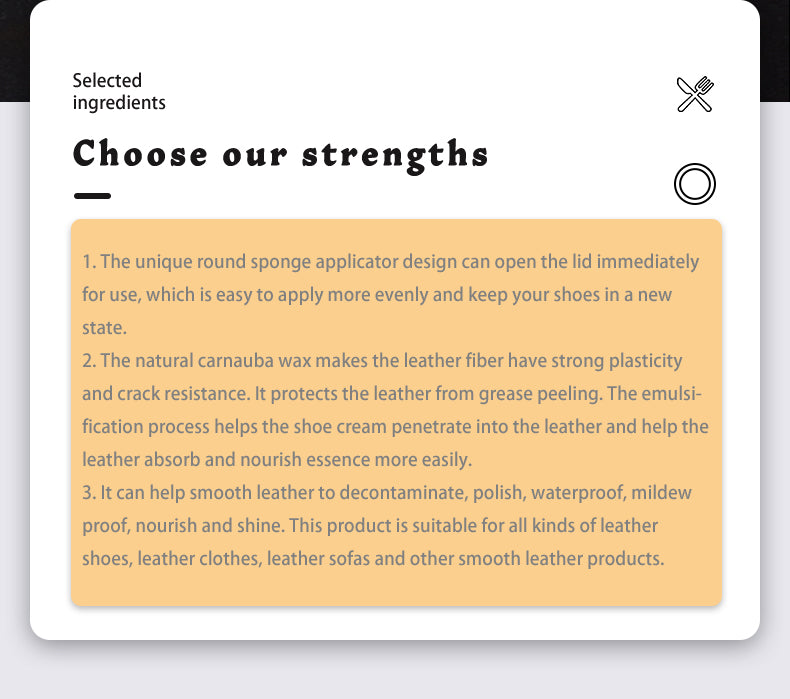
Task: Click the short black dash under heading
Action: [92, 196]
